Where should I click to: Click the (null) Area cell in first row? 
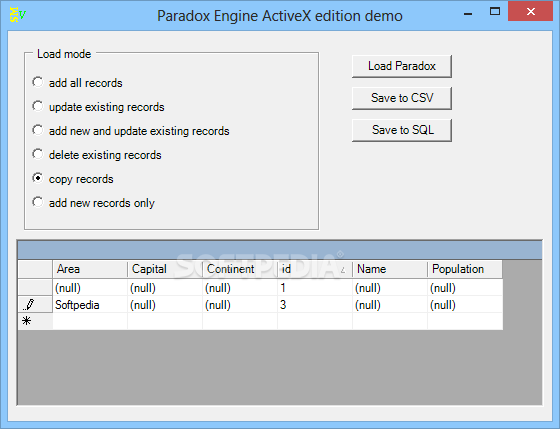pos(90,288)
